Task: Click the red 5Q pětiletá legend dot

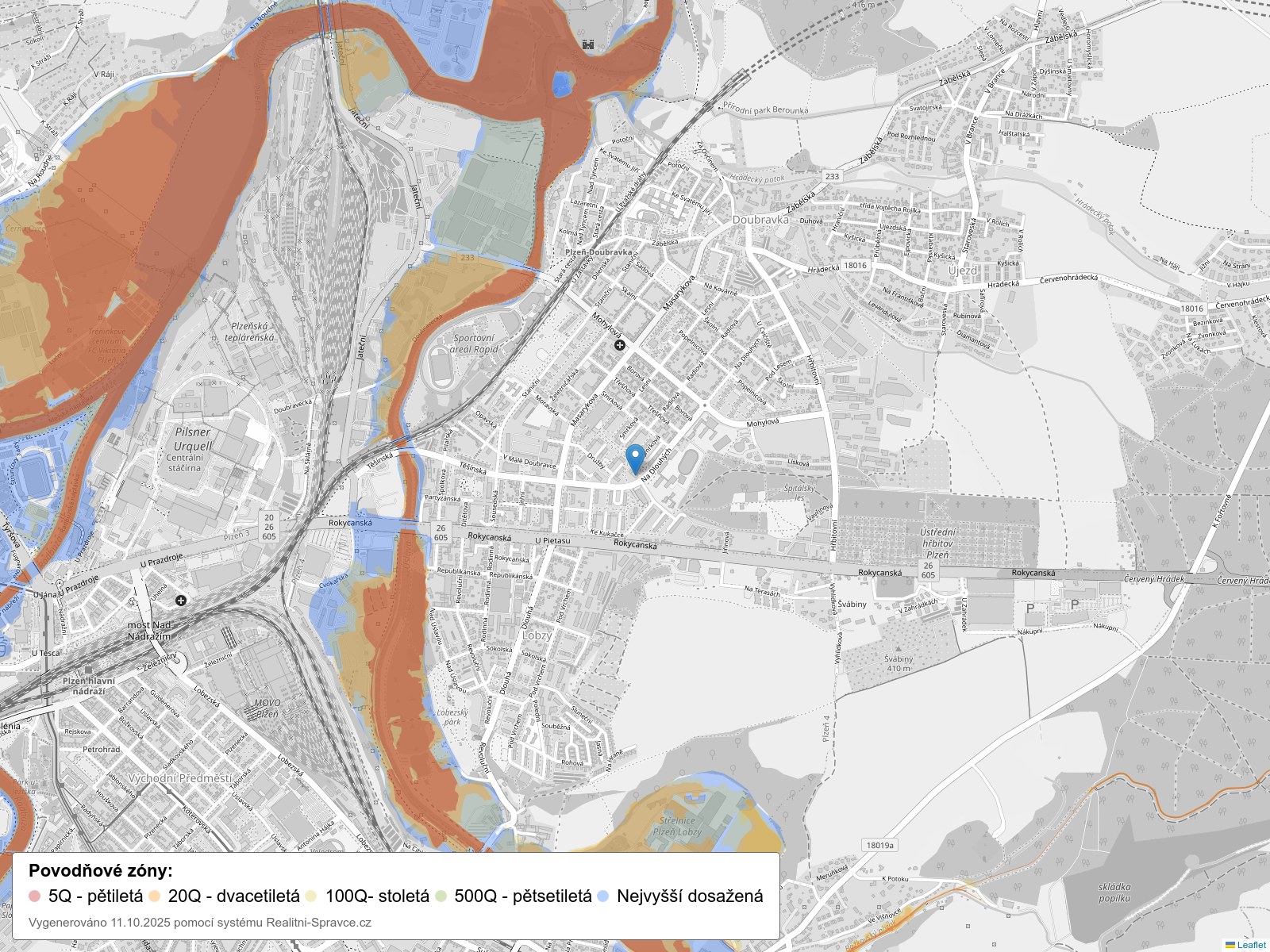Action: click(34, 896)
